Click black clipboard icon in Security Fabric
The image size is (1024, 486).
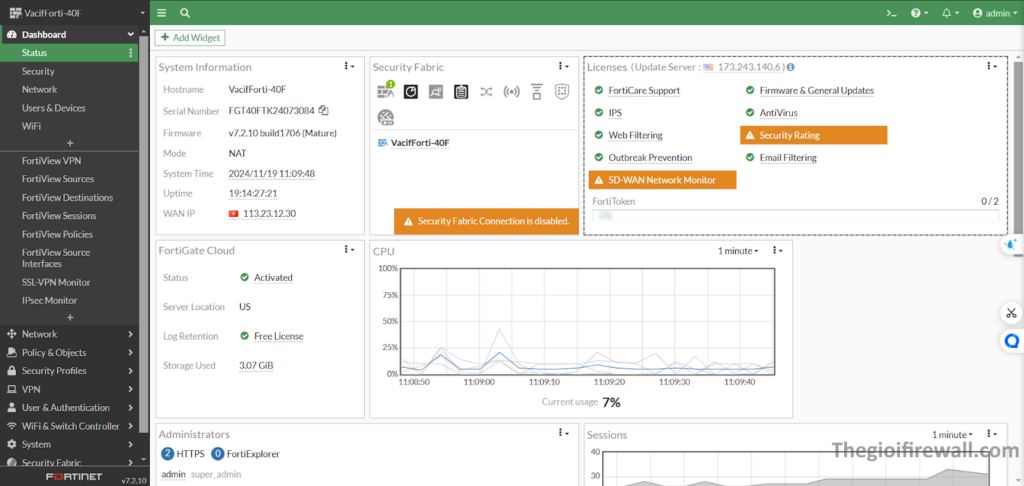point(461,91)
